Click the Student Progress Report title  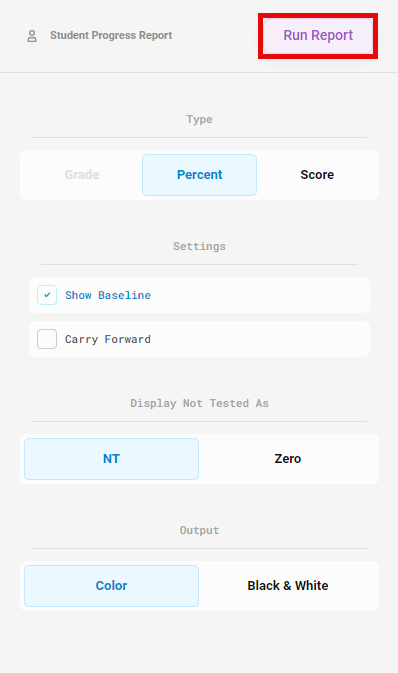(x=111, y=35)
